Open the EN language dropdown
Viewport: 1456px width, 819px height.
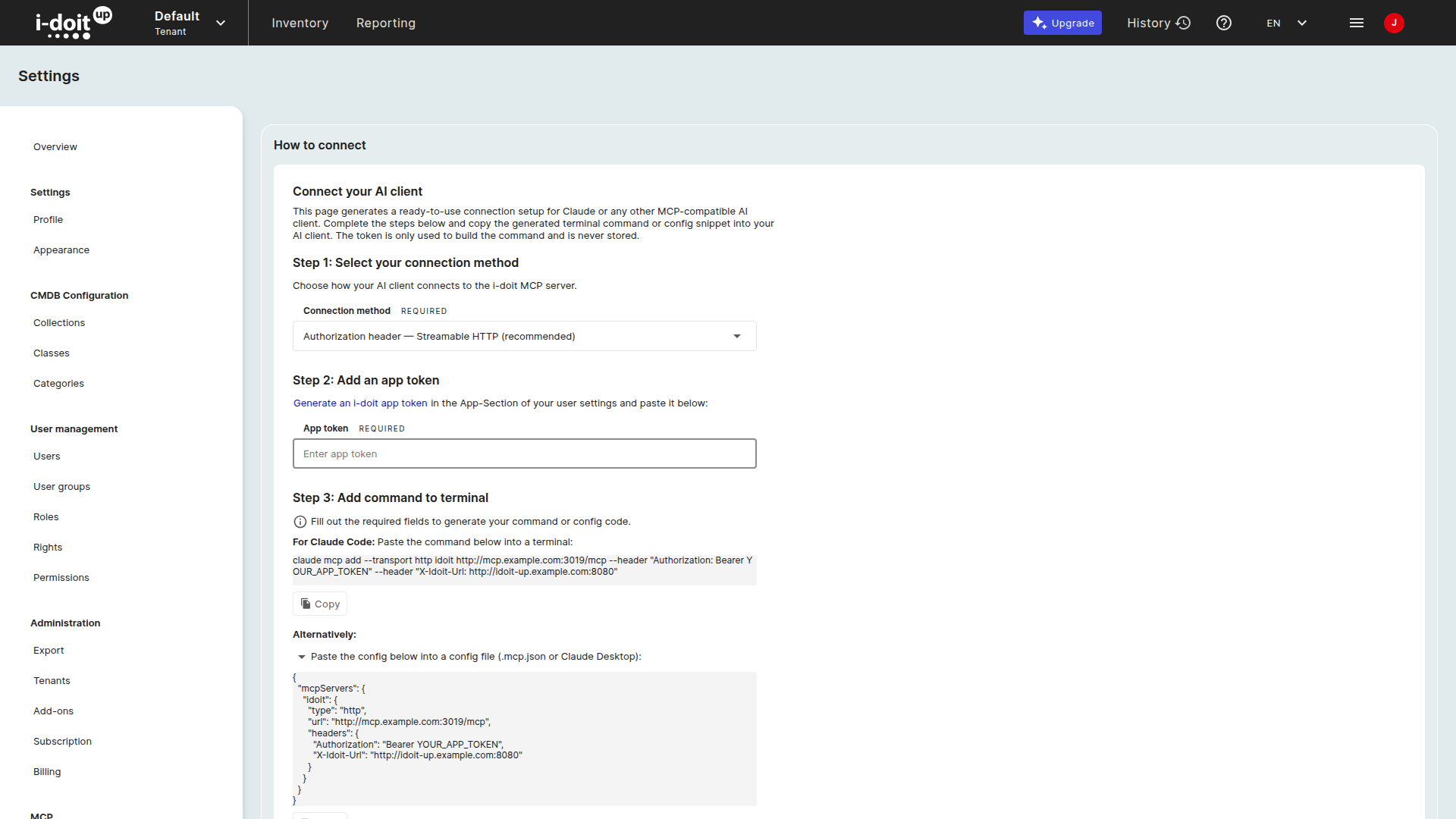1287,23
